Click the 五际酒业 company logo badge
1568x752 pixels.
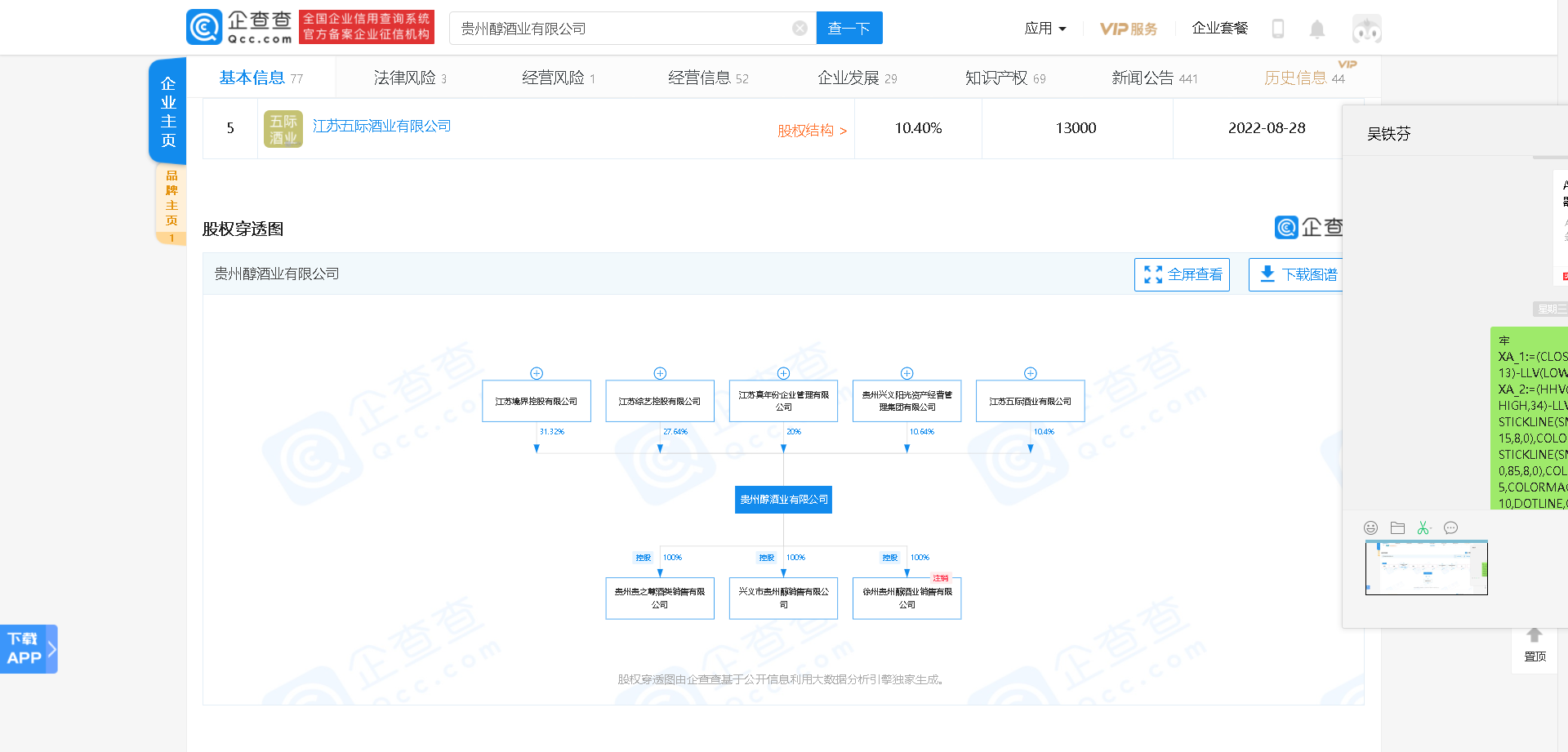(x=283, y=128)
